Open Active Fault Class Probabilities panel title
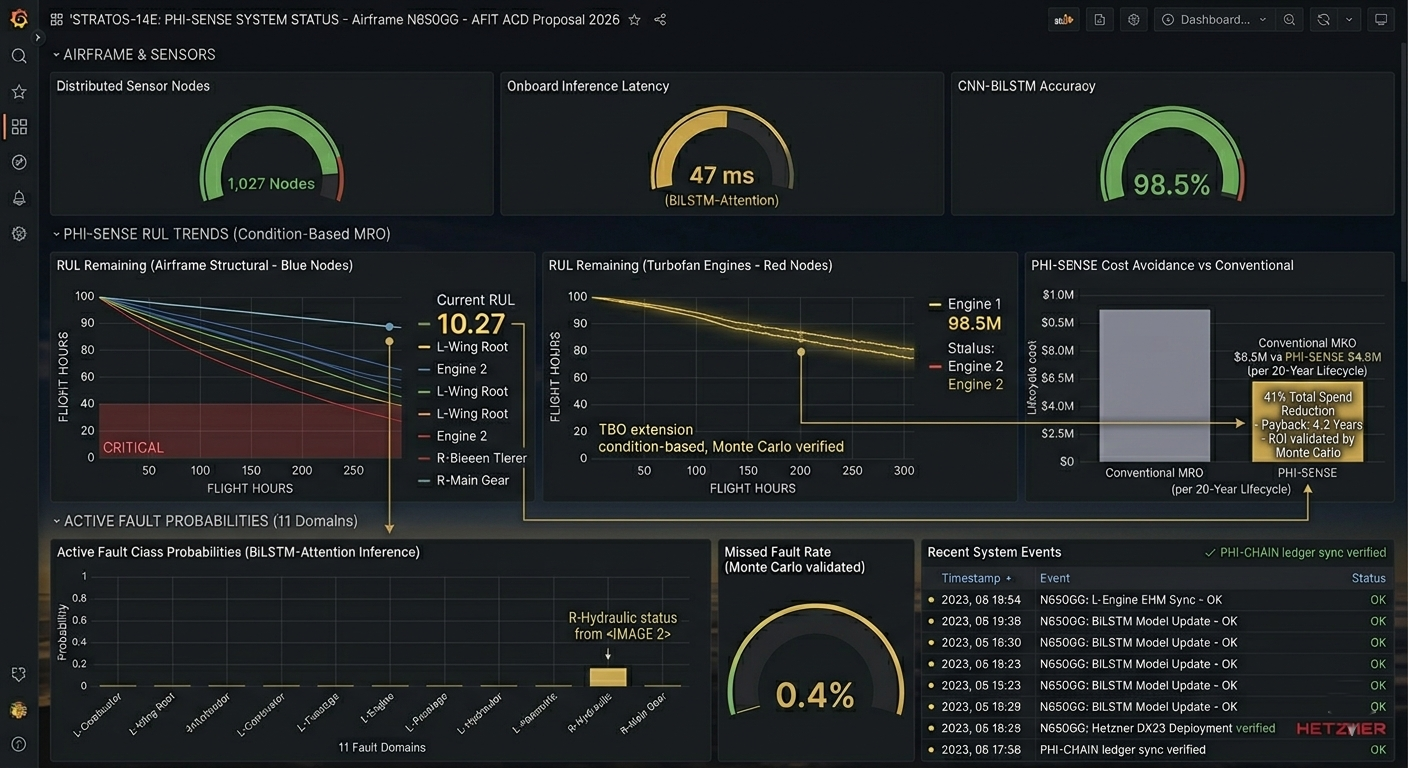 238,552
